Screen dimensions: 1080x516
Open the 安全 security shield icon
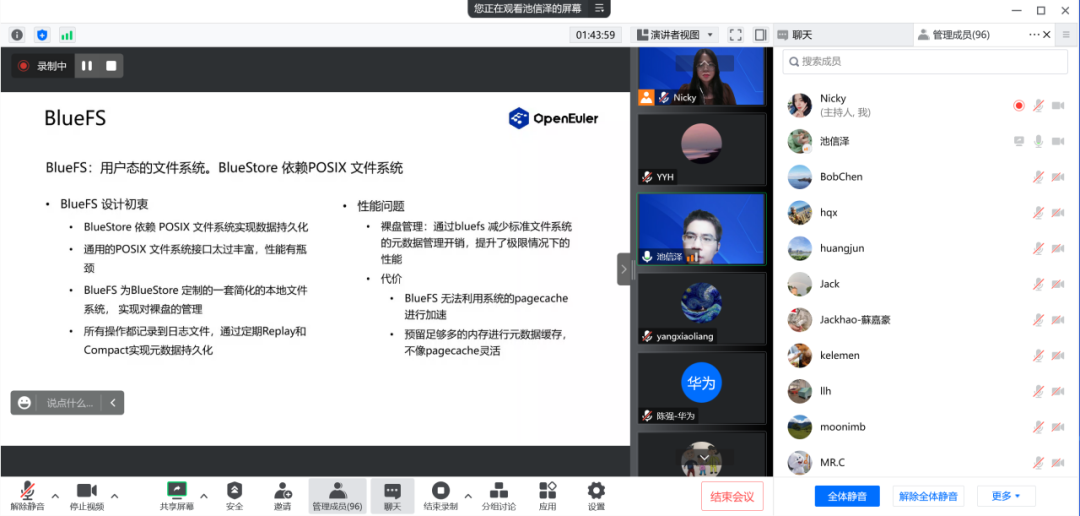234,490
